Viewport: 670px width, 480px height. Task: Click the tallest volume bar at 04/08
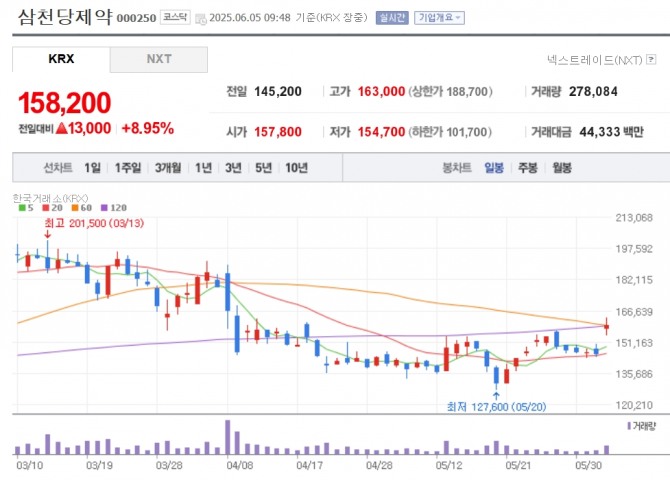click(228, 437)
